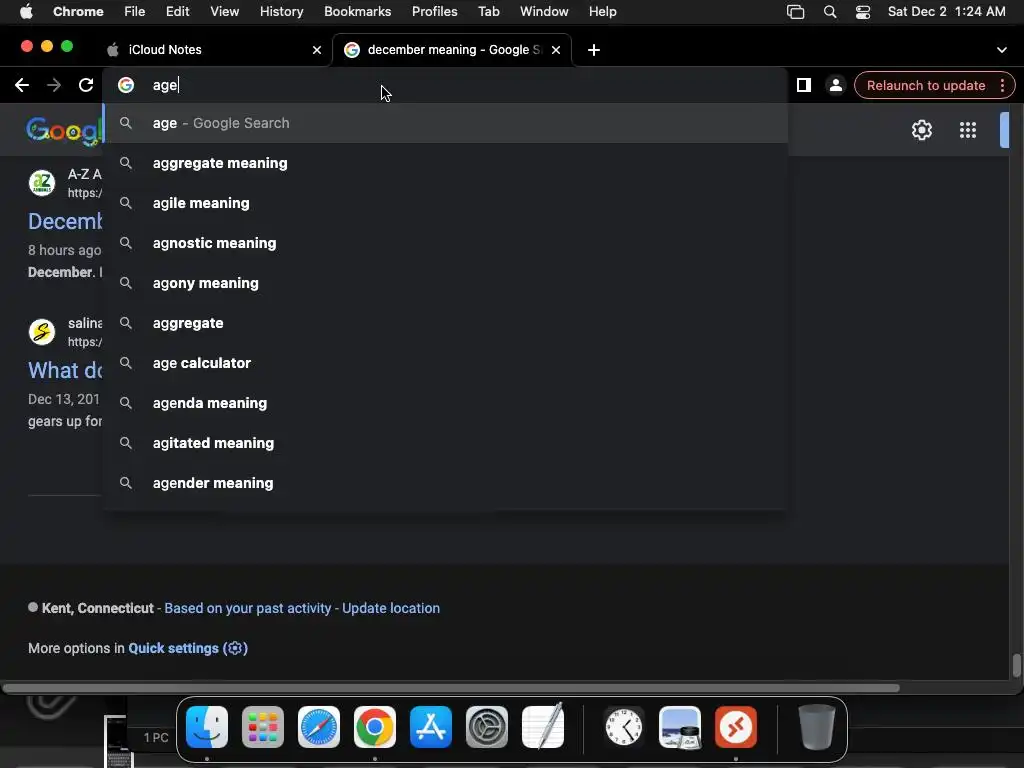Open Launchpad from the Dock
This screenshot has height=768, width=1024.
pyautogui.click(x=263, y=727)
